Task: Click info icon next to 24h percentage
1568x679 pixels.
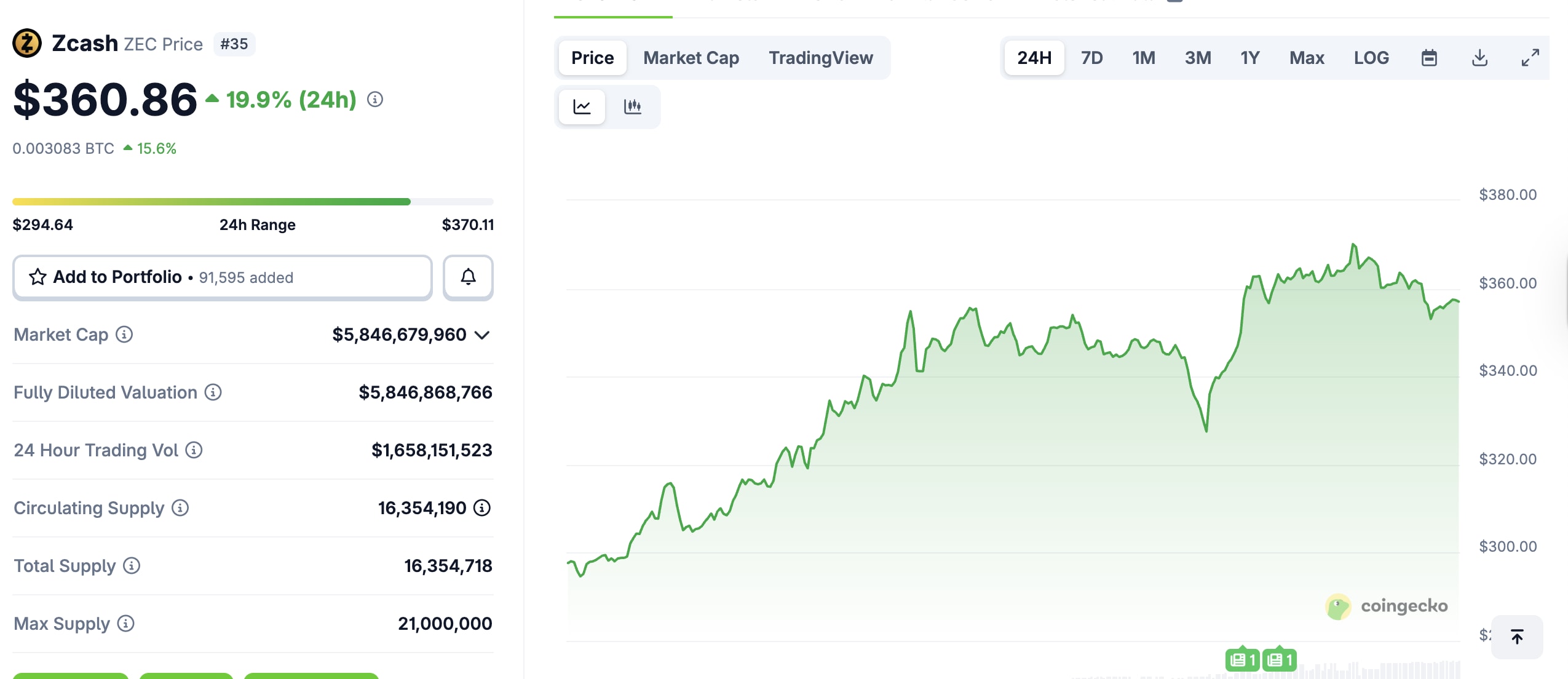Action: pyautogui.click(x=375, y=99)
